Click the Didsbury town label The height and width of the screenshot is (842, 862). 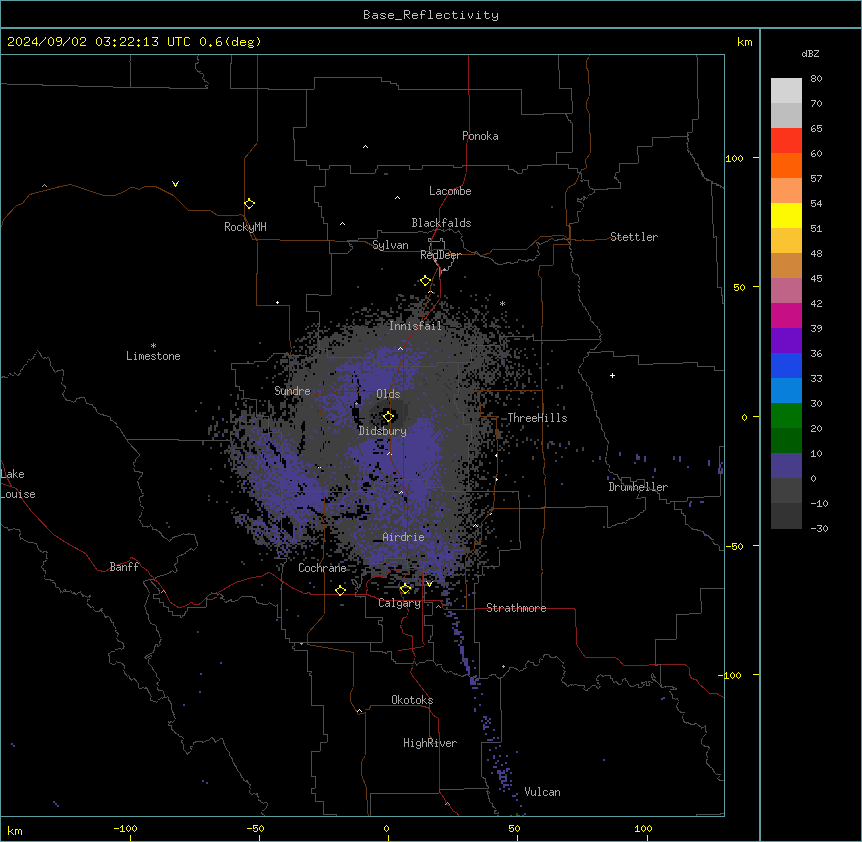382,431
